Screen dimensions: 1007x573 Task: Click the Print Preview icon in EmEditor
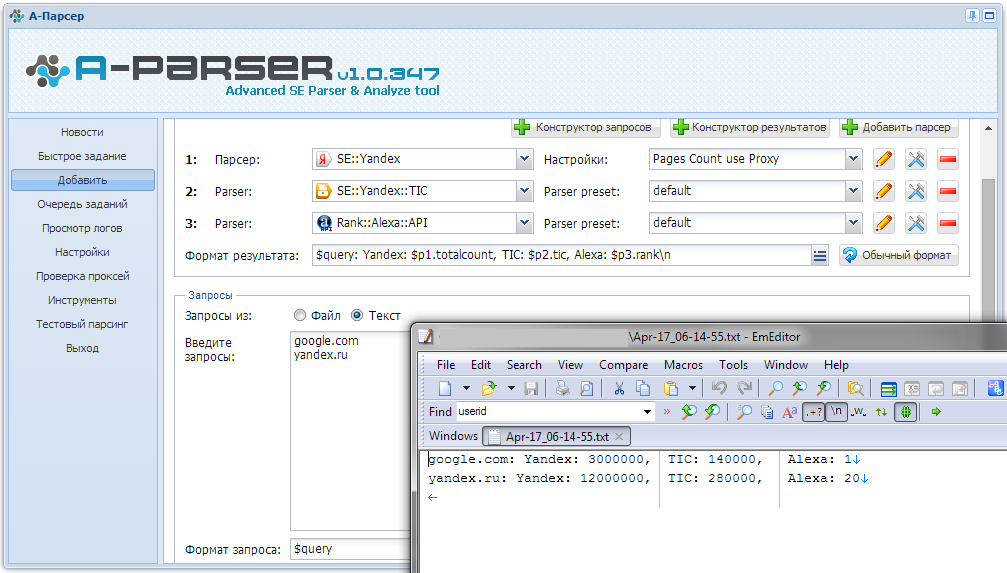(586, 388)
